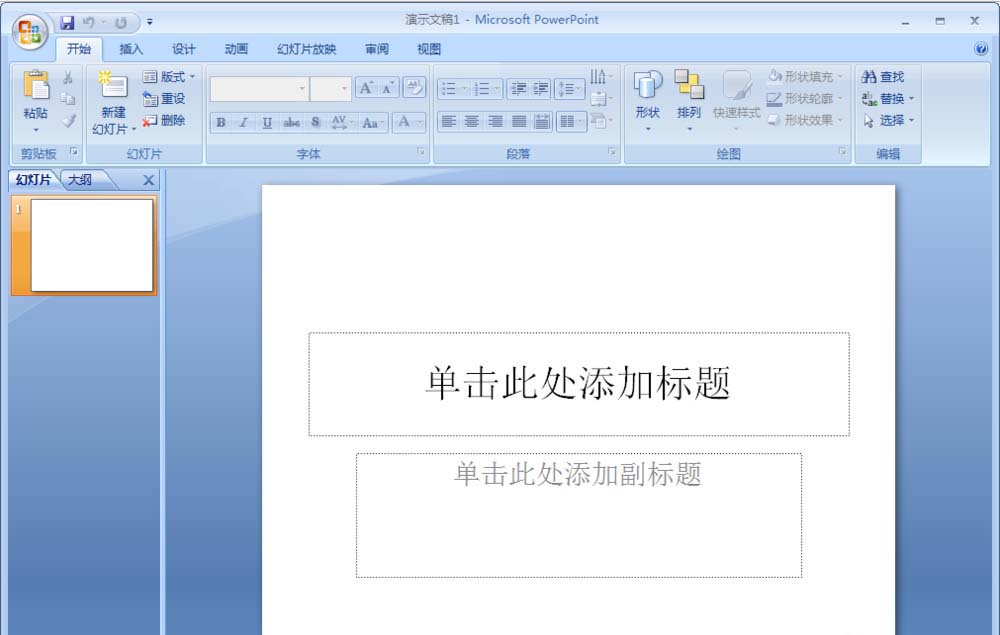Viewport: 1000px width, 635px height.
Task: Clear all formatting icon
Action: tap(415, 88)
